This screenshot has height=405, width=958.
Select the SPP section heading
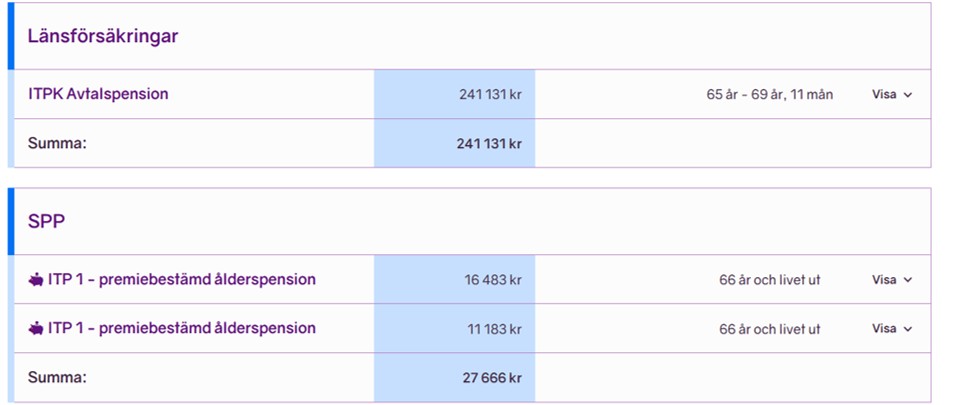46,221
